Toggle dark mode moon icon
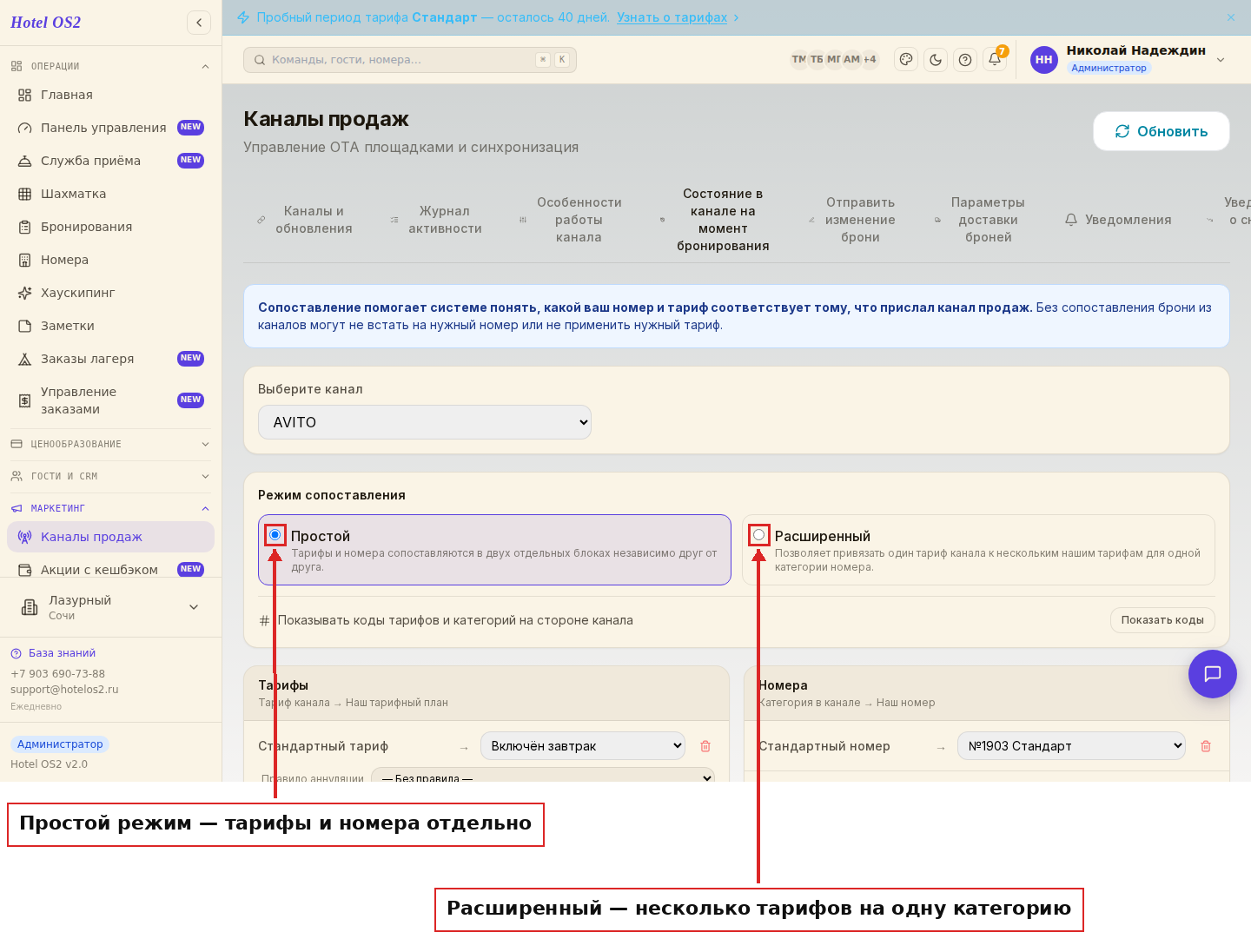 pyautogui.click(x=936, y=60)
